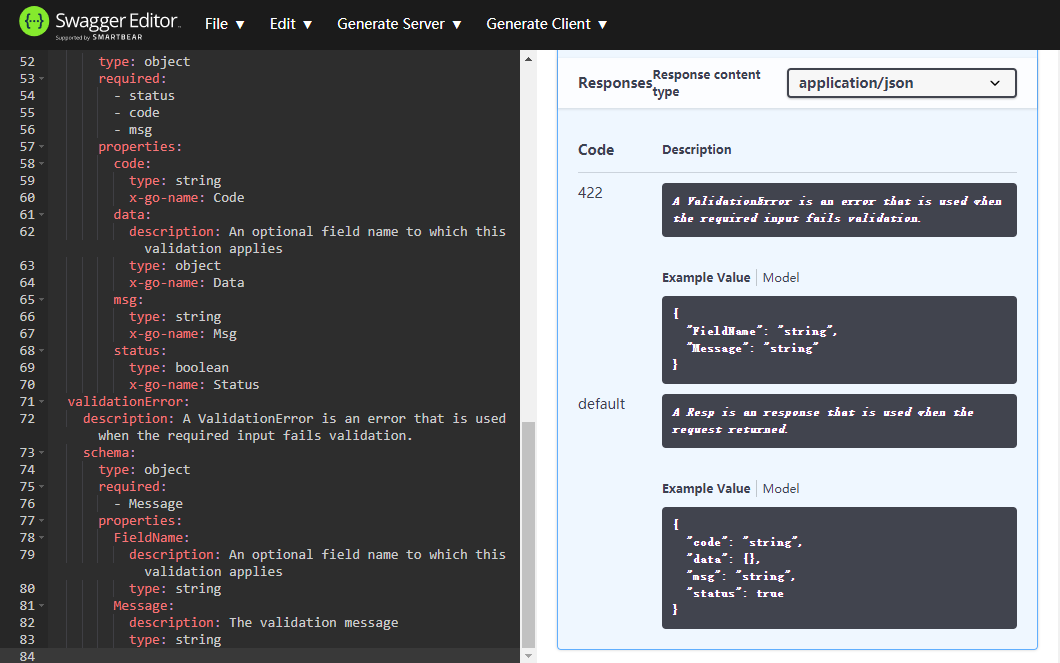The image size is (1060, 663).
Task: Click the default Resp description box
Action: point(839,421)
